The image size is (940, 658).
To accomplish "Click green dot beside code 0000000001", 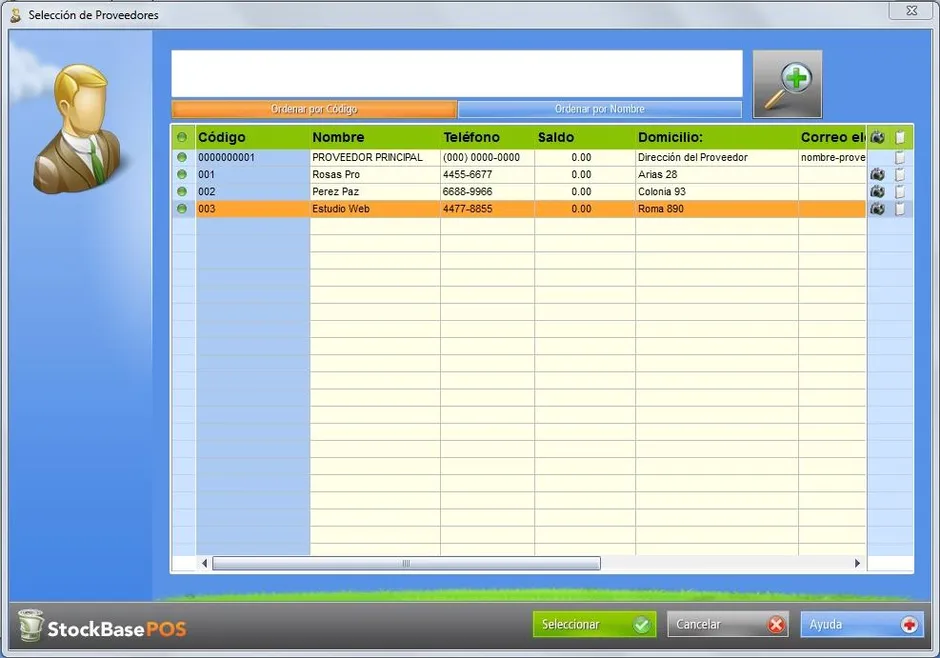I will coord(182,158).
